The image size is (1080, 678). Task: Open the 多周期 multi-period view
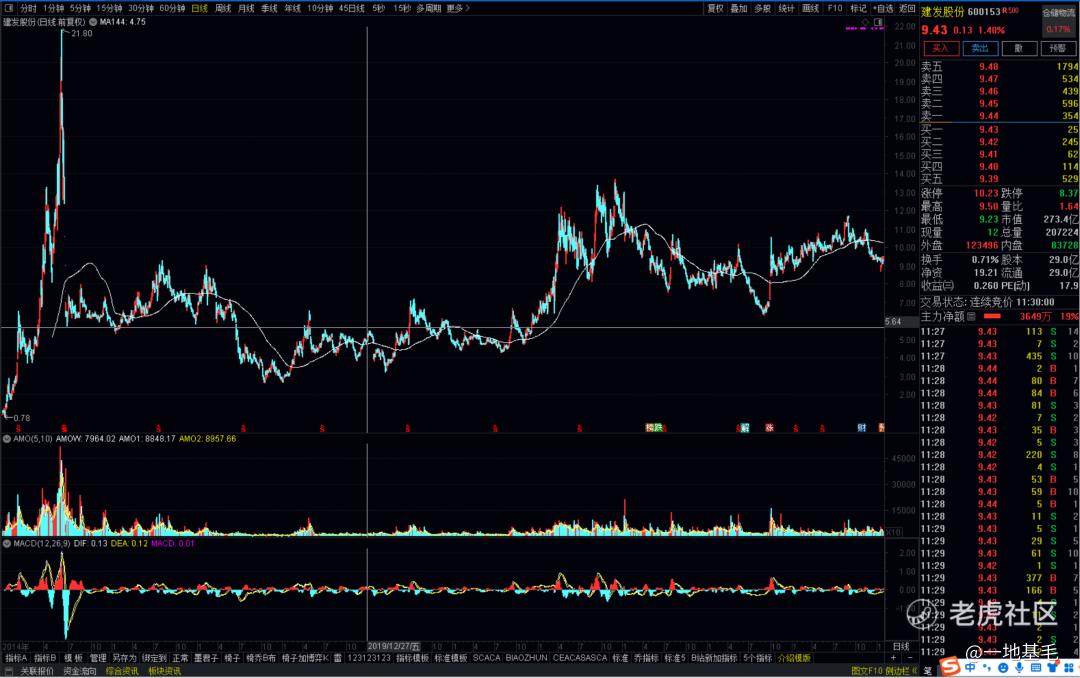click(428, 8)
